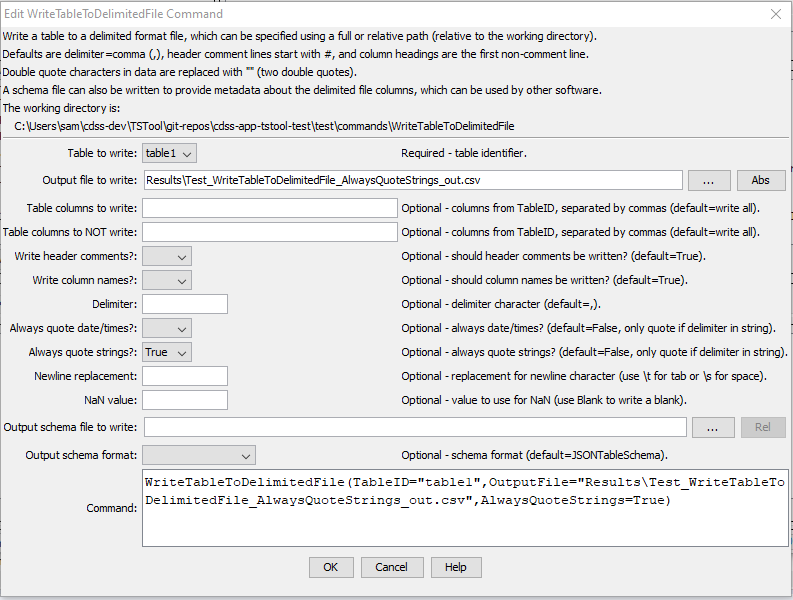Click the Table columns to write field
793x600 pixels.
click(x=270, y=208)
